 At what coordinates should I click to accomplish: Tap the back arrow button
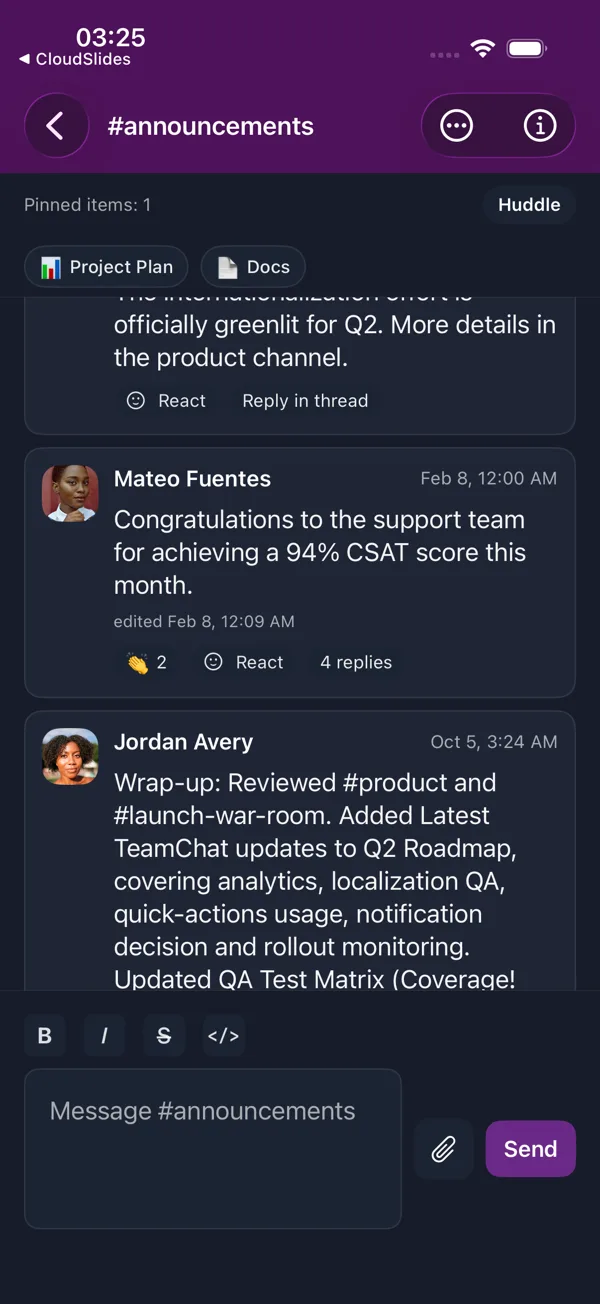tap(55, 126)
